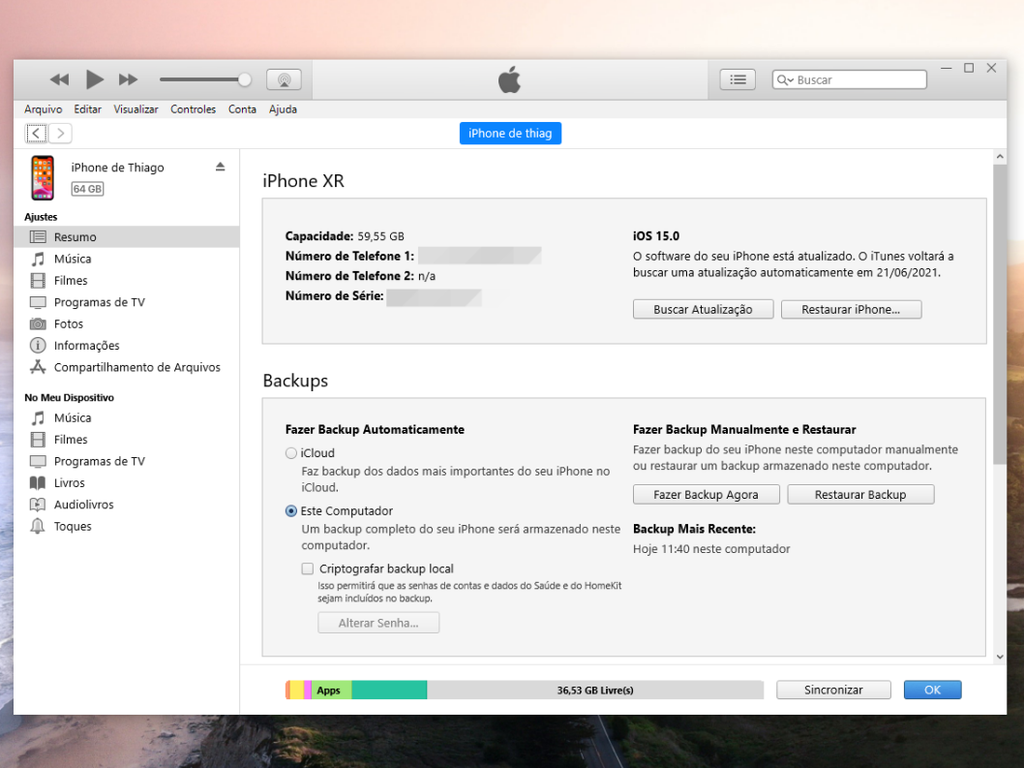Click the yellow storage bar segment

pos(297,690)
